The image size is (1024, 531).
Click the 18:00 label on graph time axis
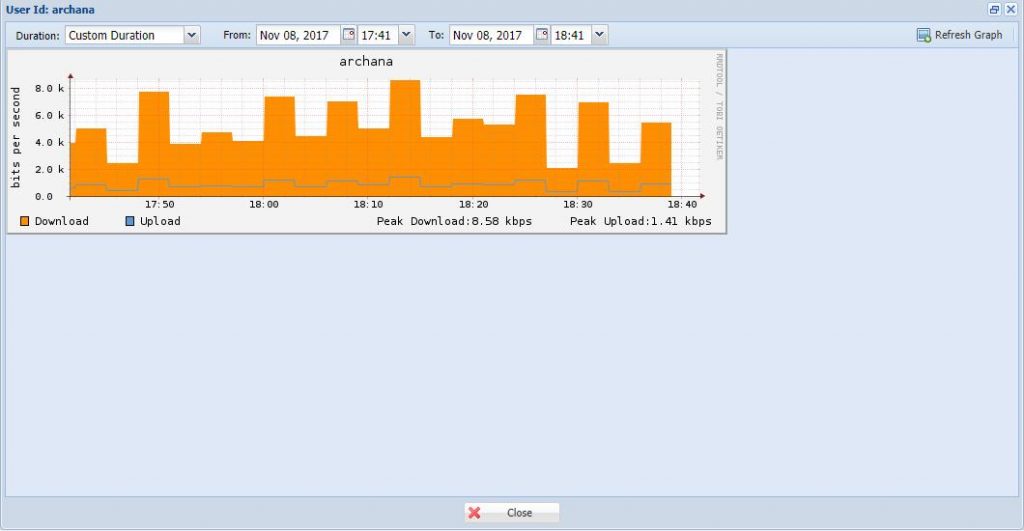tap(264, 204)
